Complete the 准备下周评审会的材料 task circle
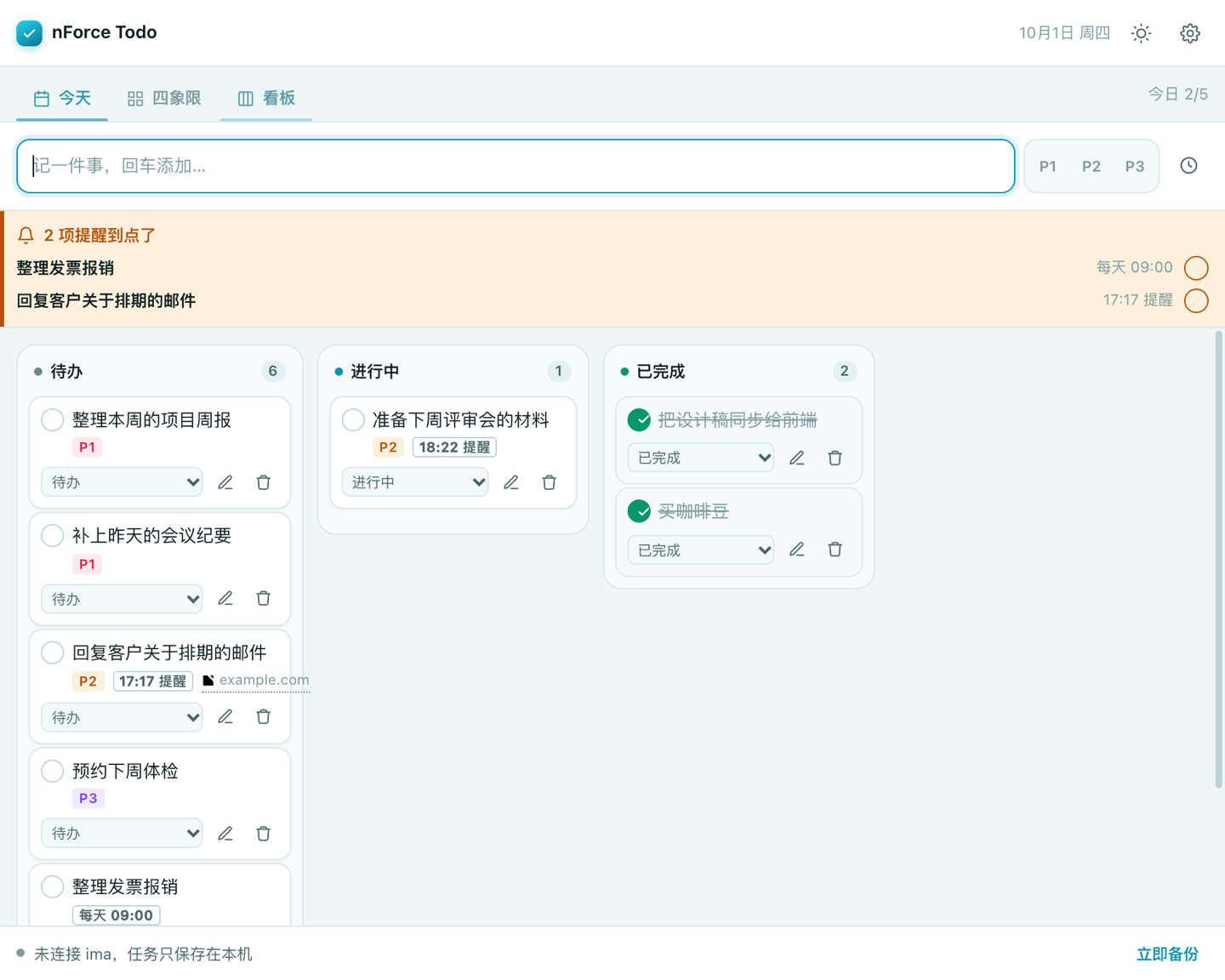The image size is (1225, 980). coord(353,419)
